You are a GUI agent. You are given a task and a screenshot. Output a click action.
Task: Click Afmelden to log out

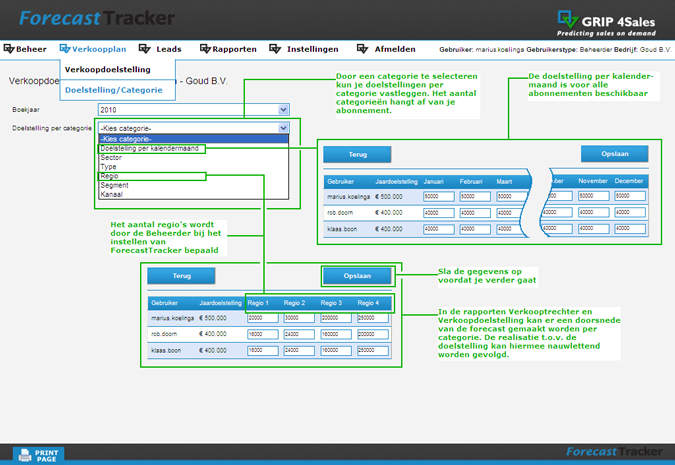tap(395, 49)
